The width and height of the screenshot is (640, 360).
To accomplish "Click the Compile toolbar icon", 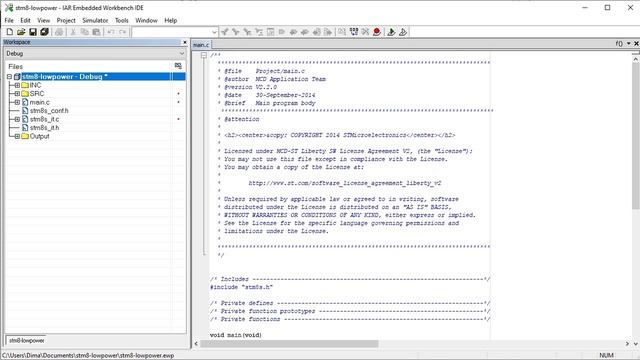I will (x=342, y=32).
